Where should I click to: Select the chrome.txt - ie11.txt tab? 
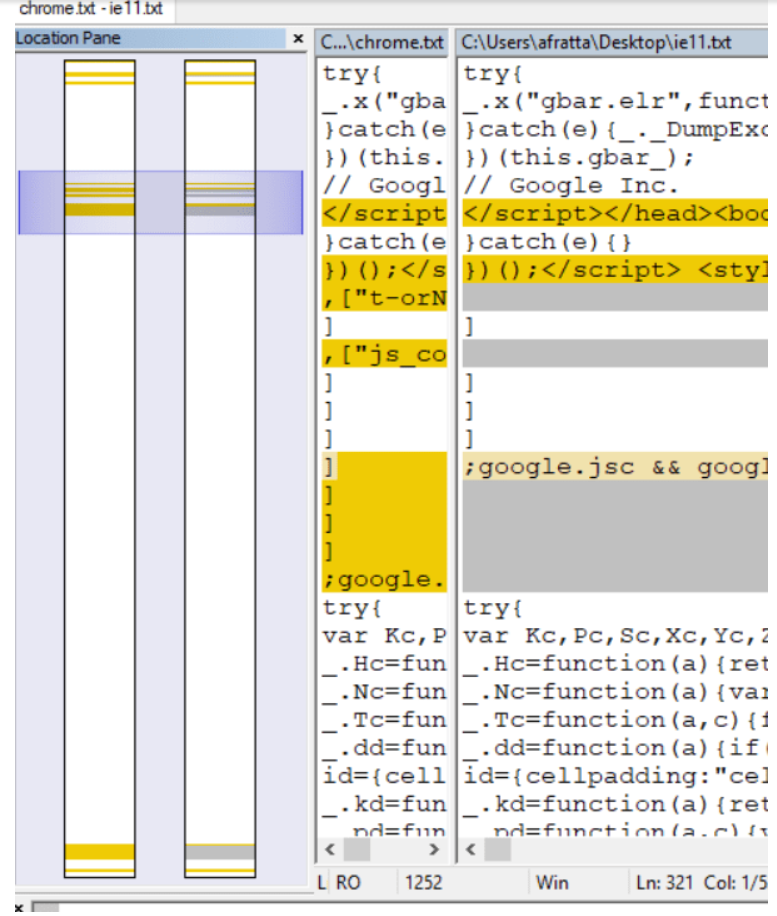pos(91,9)
